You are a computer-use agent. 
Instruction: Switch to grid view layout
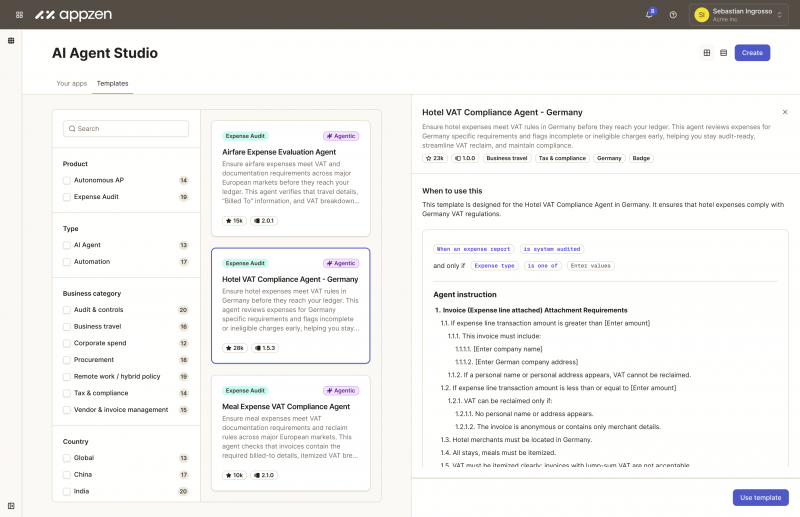click(707, 53)
